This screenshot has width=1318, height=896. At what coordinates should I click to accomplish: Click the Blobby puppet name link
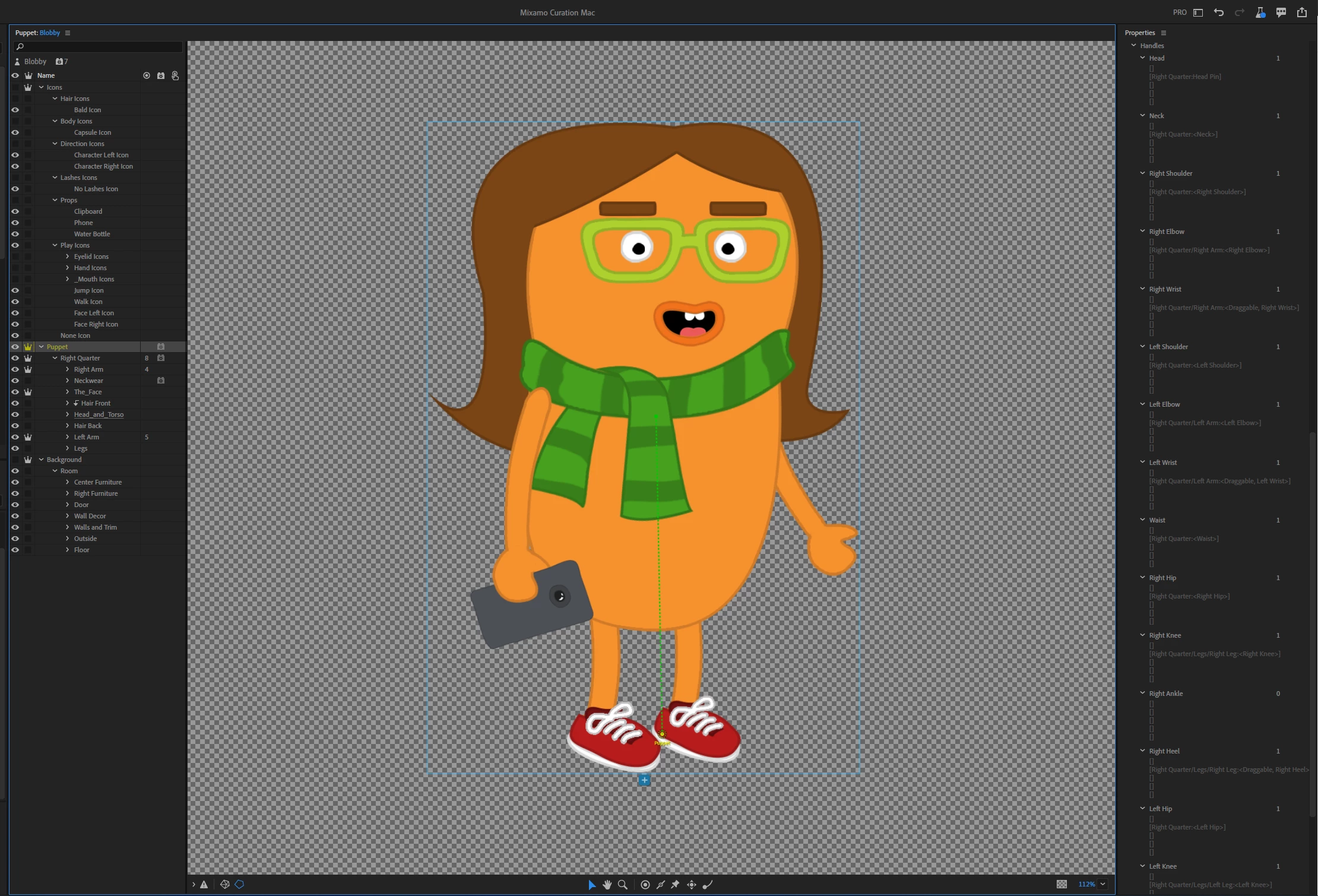[x=50, y=33]
